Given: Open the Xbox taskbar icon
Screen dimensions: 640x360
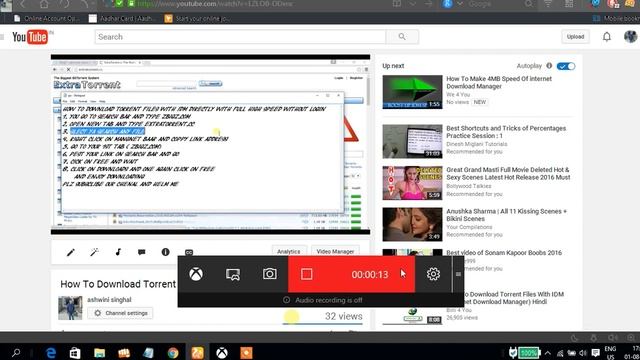Looking at the screenshot, I should [222, 353].
